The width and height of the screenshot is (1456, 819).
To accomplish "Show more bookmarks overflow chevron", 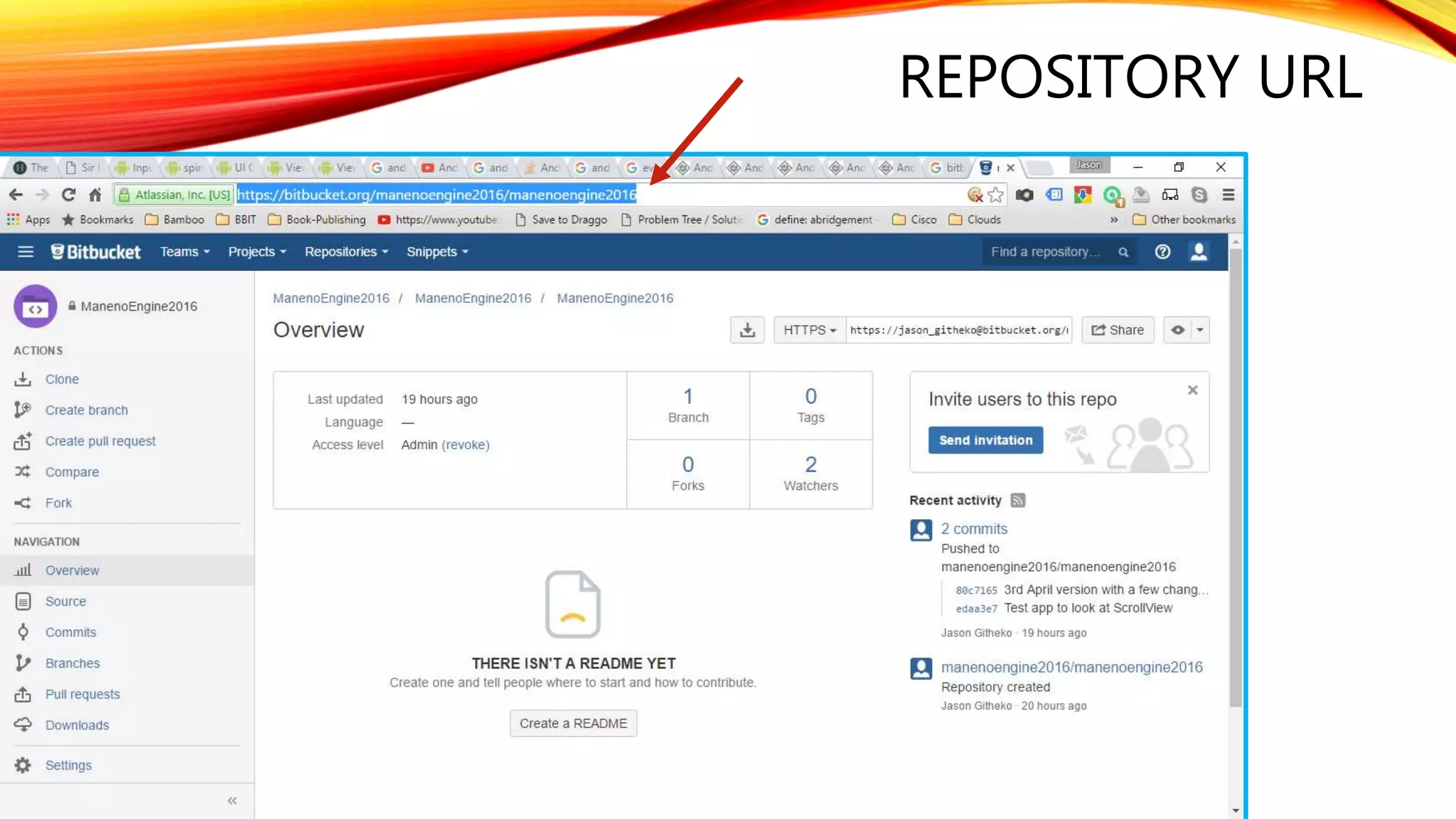I will (1114, 220).
